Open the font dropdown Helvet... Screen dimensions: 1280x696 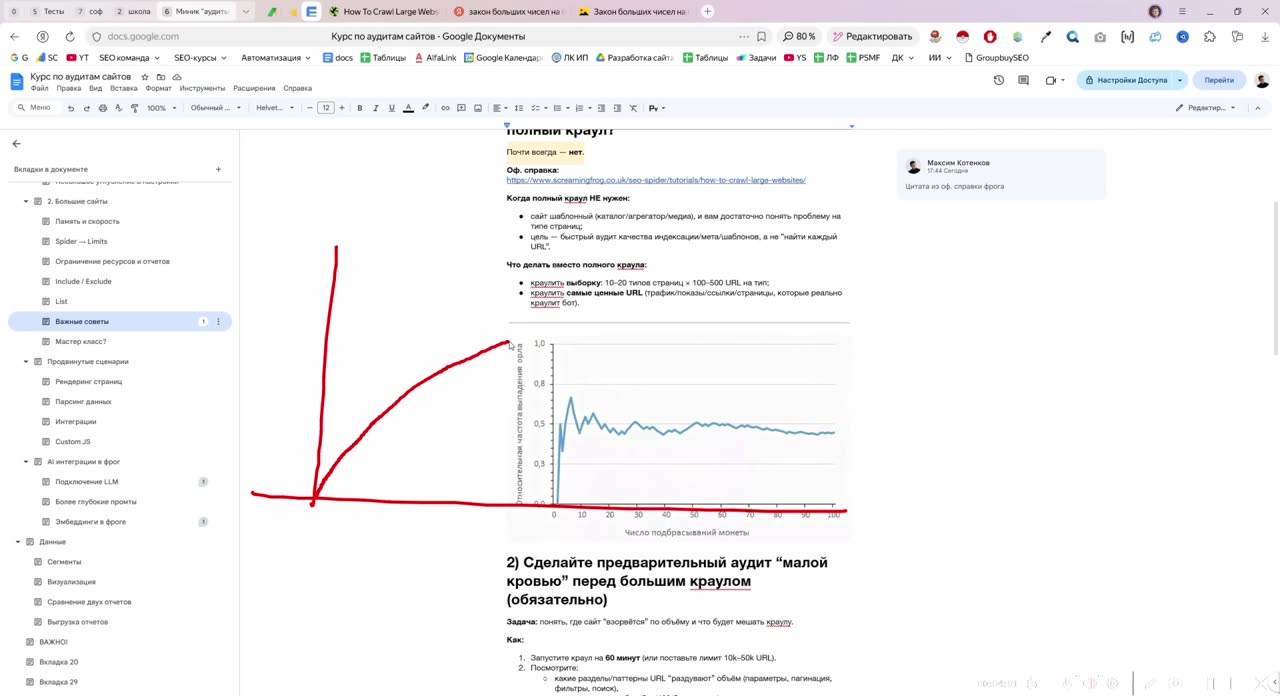coord(275,108)
